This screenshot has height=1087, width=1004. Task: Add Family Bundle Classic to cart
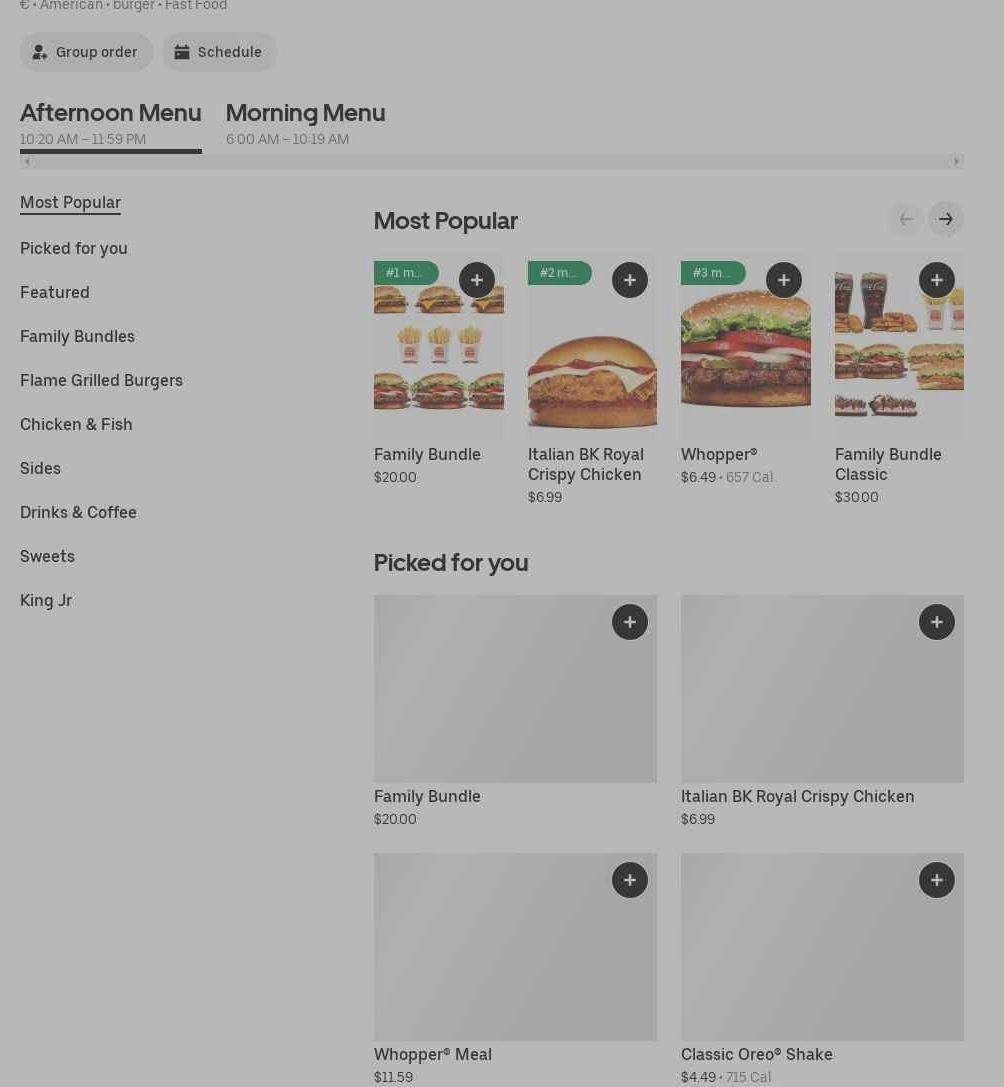(936, 280)
